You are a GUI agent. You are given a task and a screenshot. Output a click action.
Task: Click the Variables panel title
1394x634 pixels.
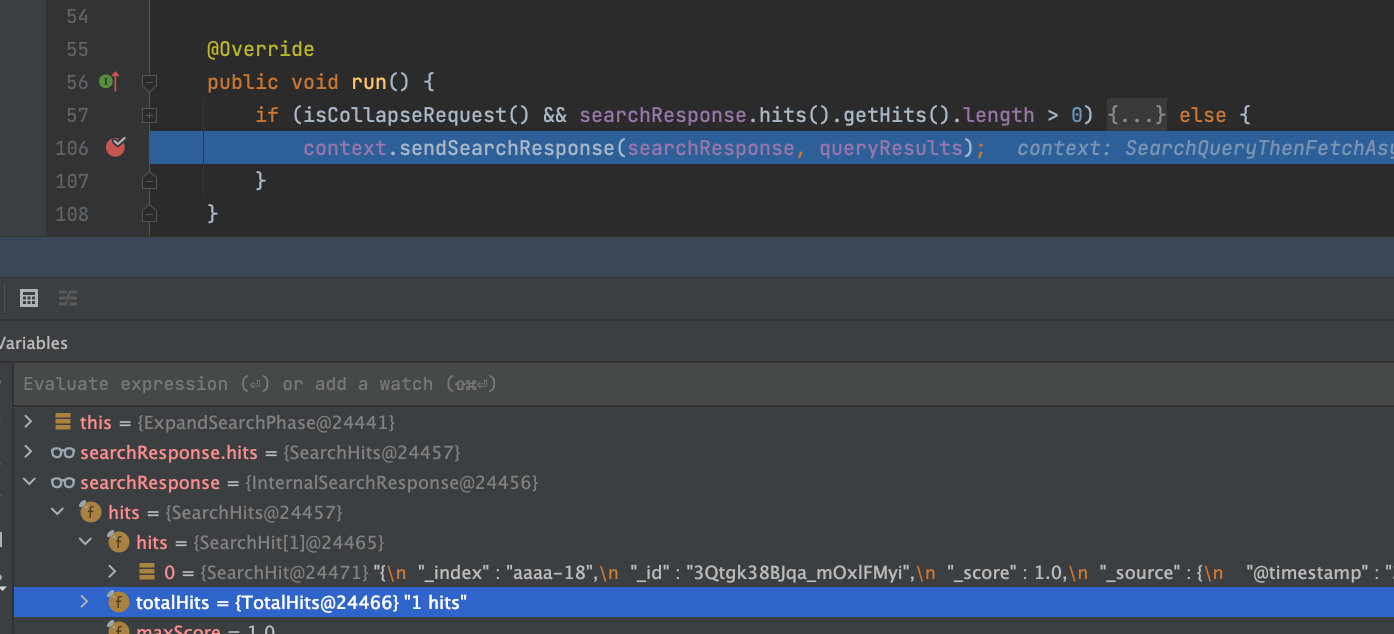32,343
